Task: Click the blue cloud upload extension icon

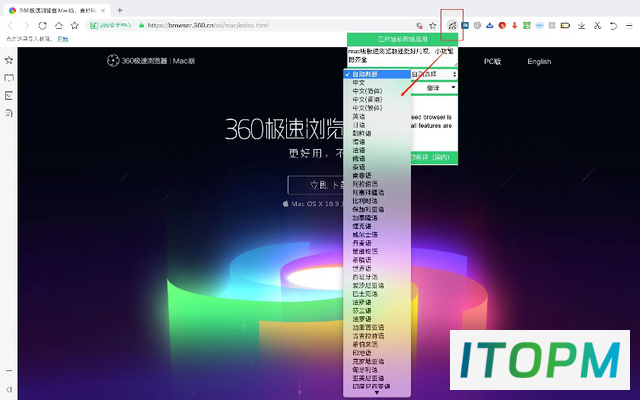Action: click(x=490, y=25)
